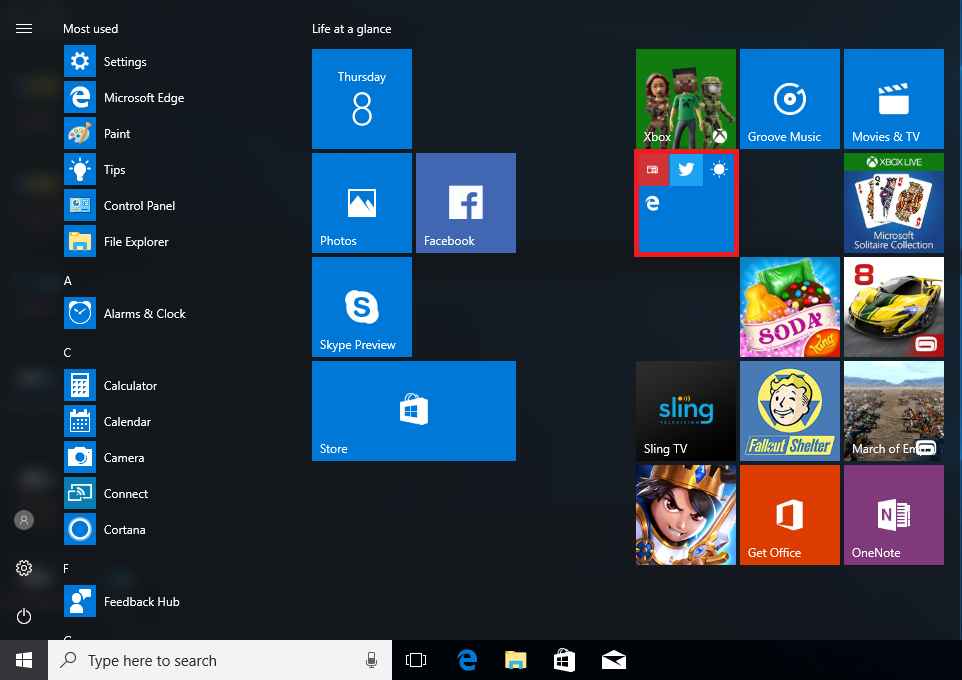Click the Get Office tile
Image resolution: width=962 pixels, height=680 pixels.
789,515
